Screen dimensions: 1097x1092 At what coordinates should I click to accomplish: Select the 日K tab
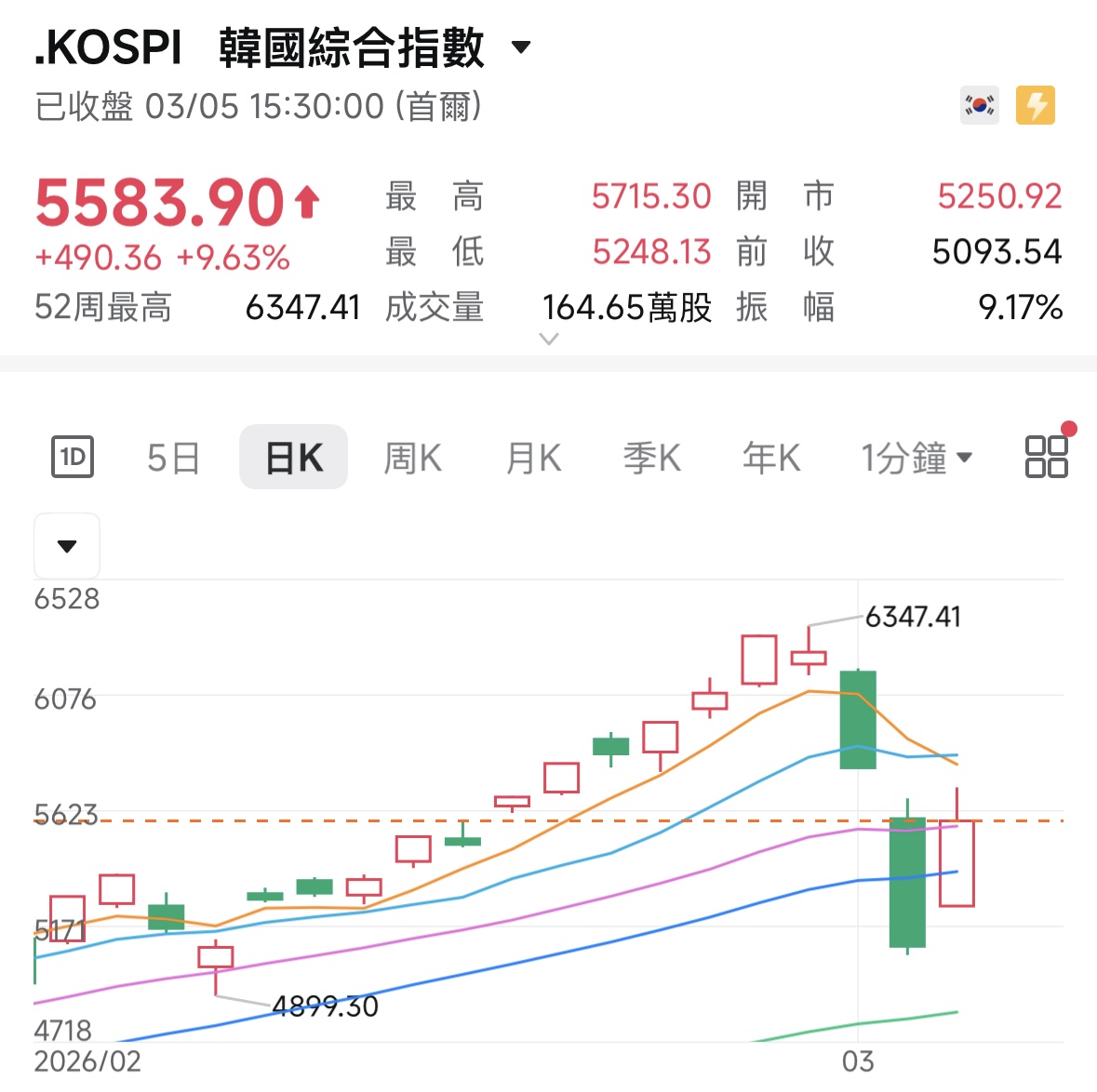[293, 458]
